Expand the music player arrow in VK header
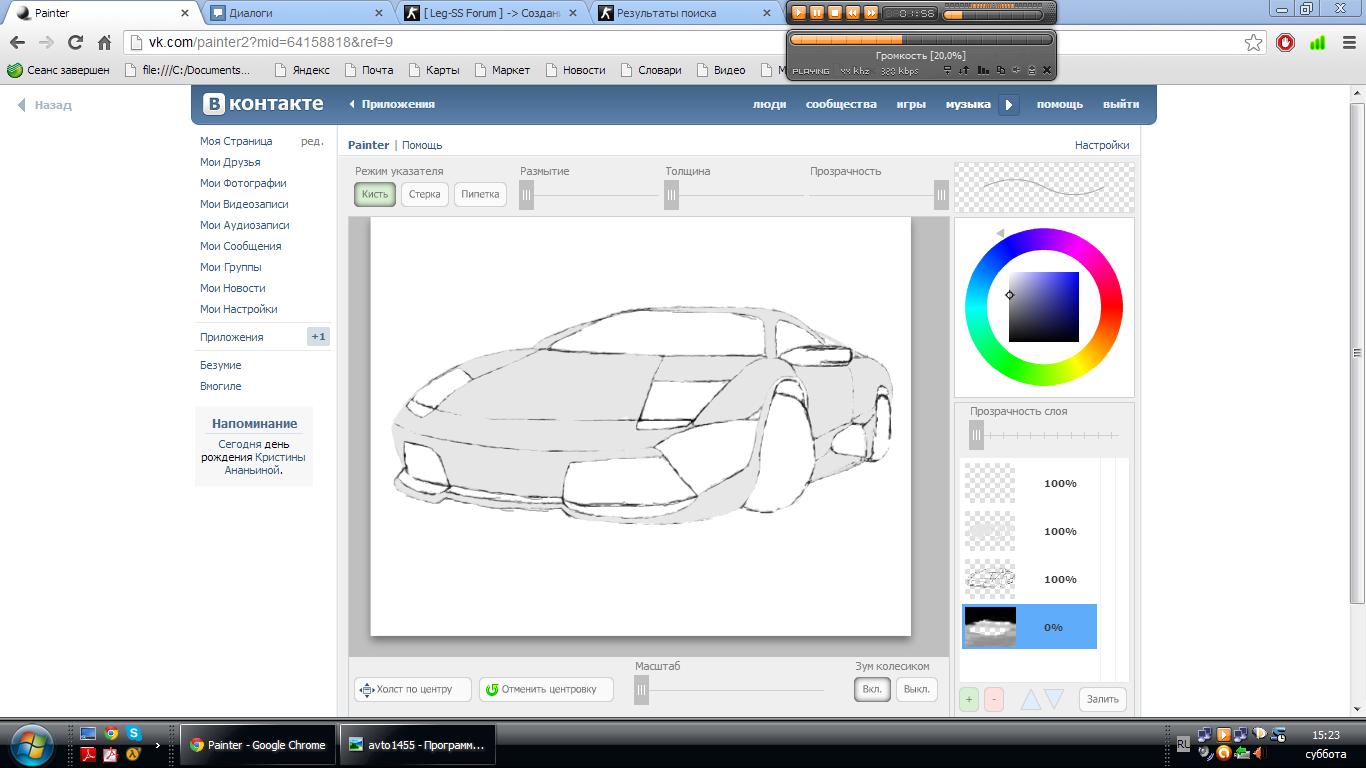The image size is (1366, 768). click(x=1008, y=104)
